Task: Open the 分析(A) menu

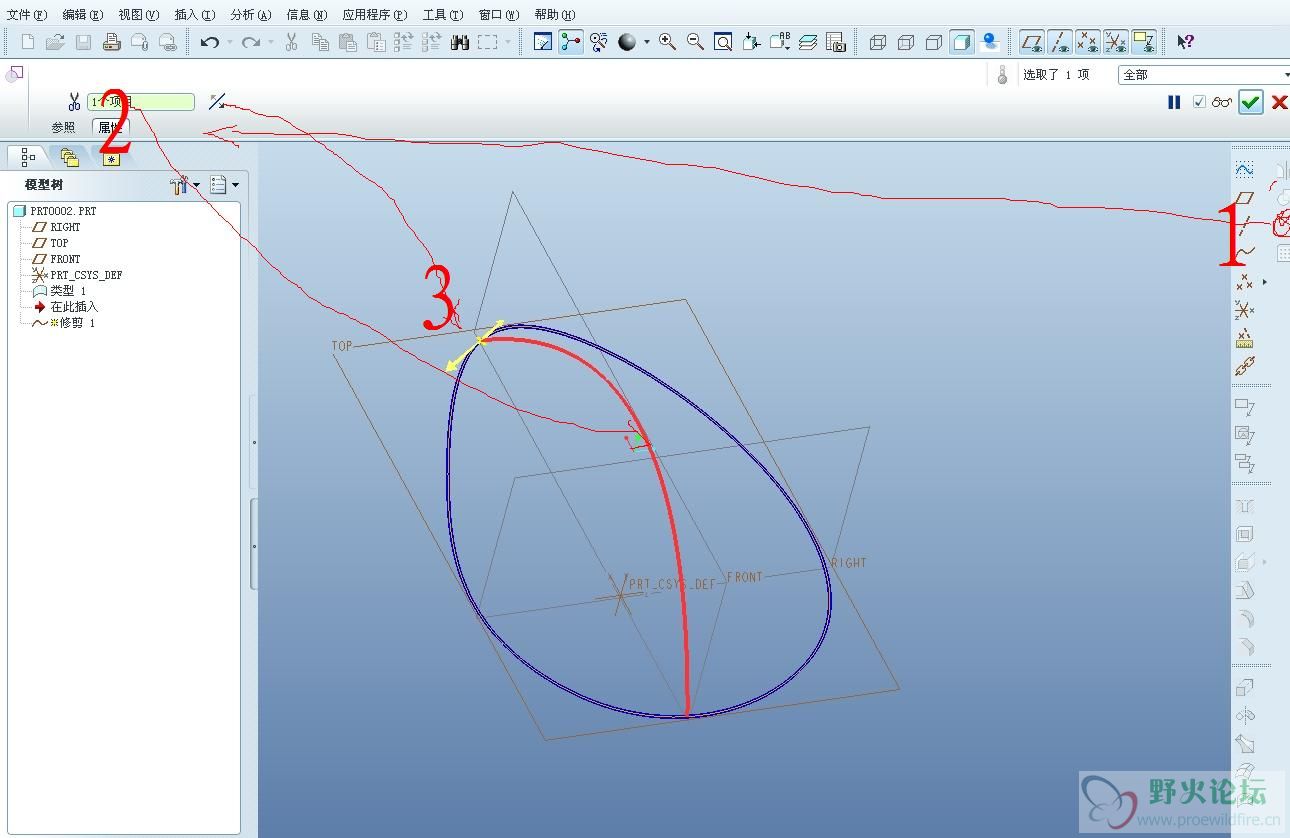Action: (x=250, y=15)
